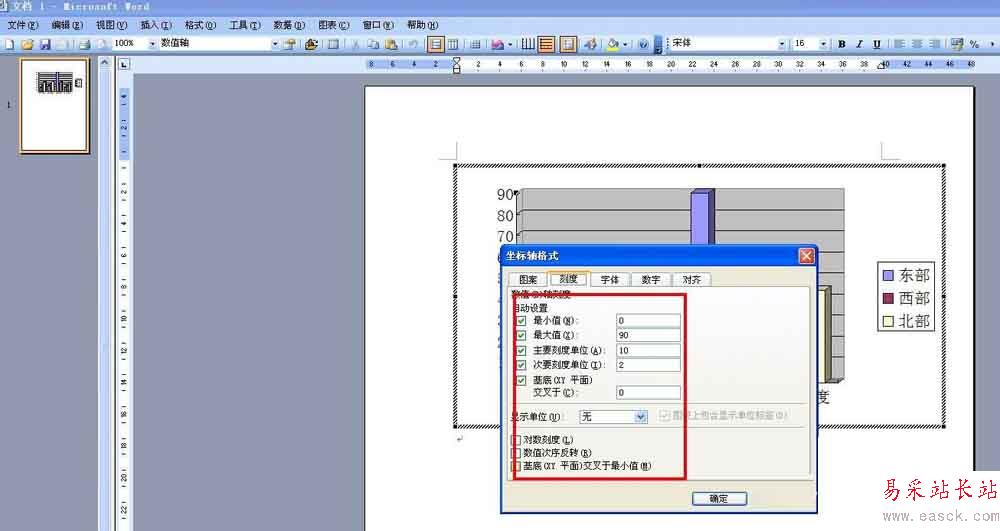Viewport: 1000px width, 531px height.
Task: Click the Chart Type icon
Action: click(497, 44)
